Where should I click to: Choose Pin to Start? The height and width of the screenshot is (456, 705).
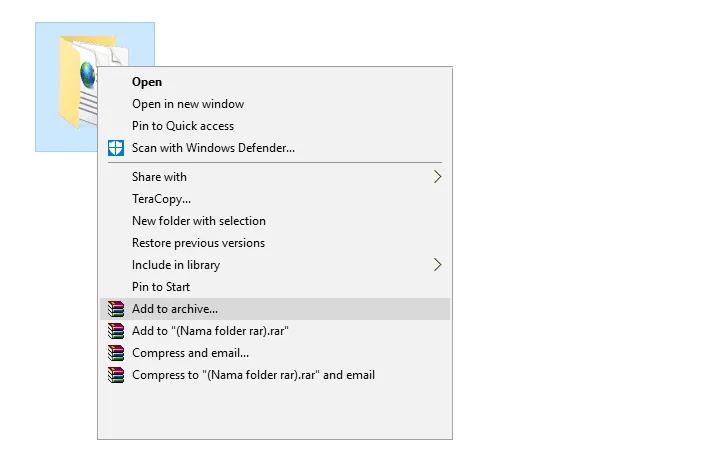pyautogui.click(x=275, y=287)
